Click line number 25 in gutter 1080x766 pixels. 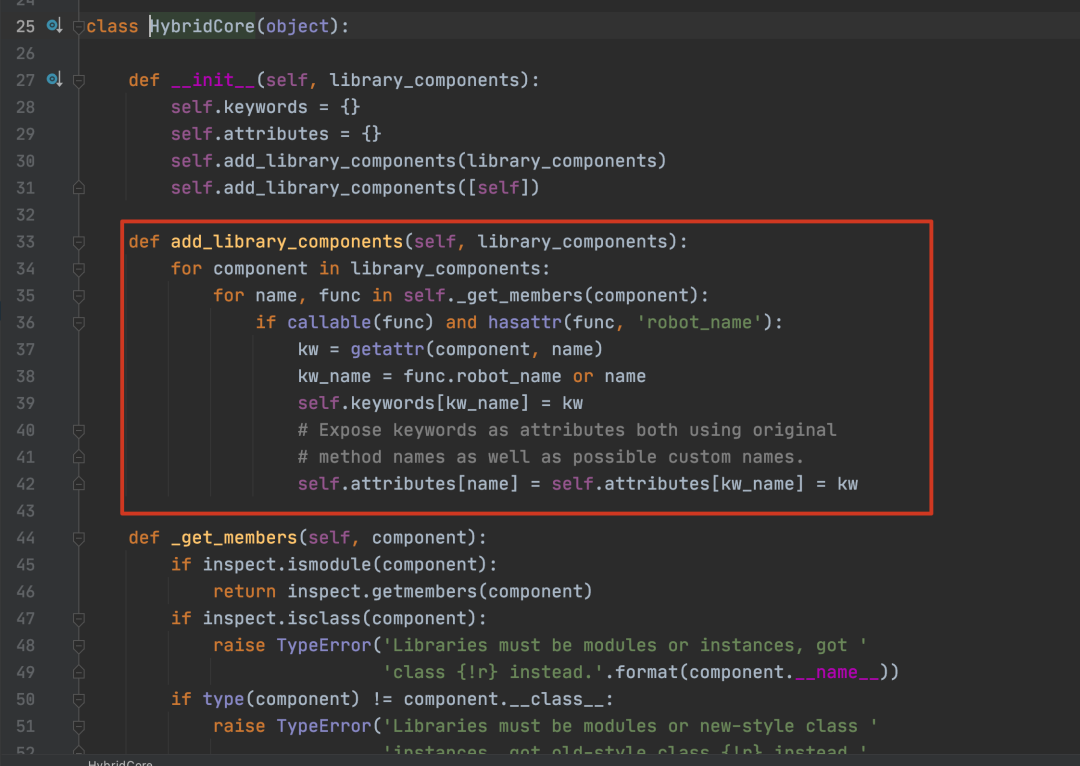click(x=25, y=26)
